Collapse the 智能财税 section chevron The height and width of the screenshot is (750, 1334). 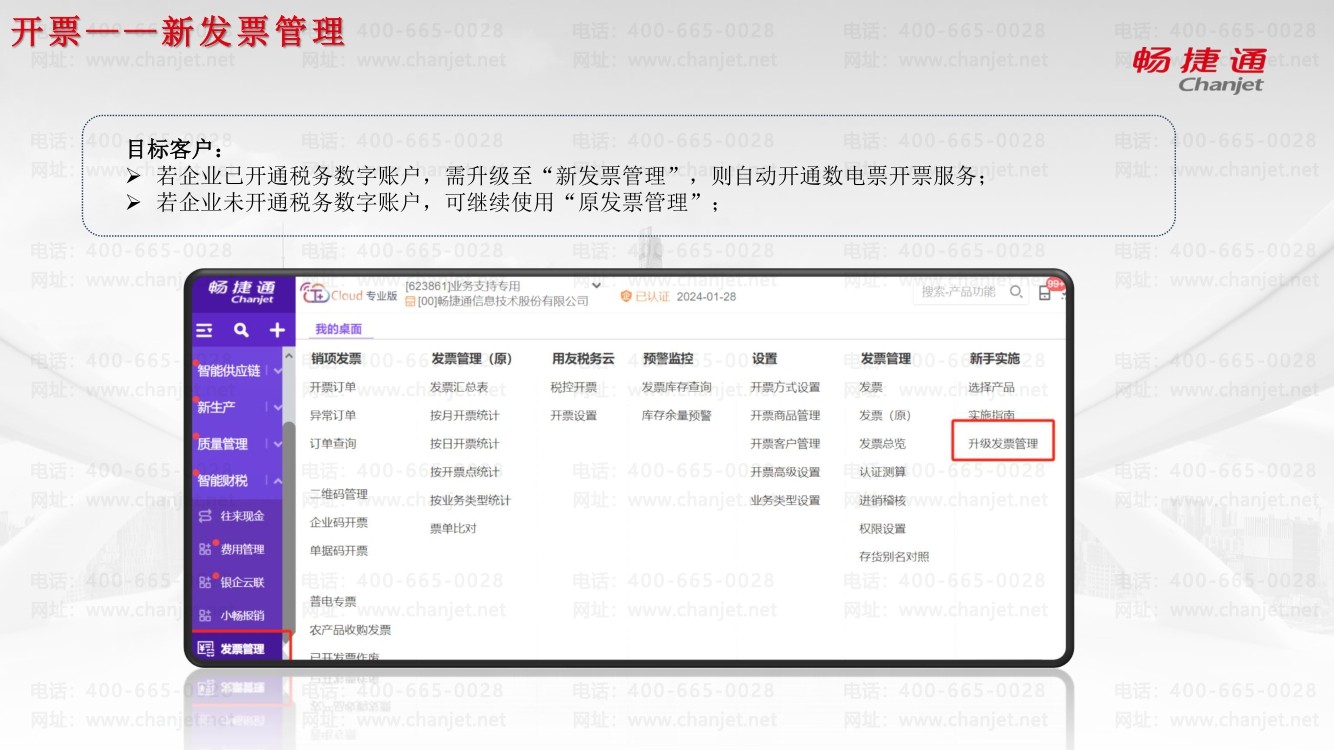(x=277, y=480)
